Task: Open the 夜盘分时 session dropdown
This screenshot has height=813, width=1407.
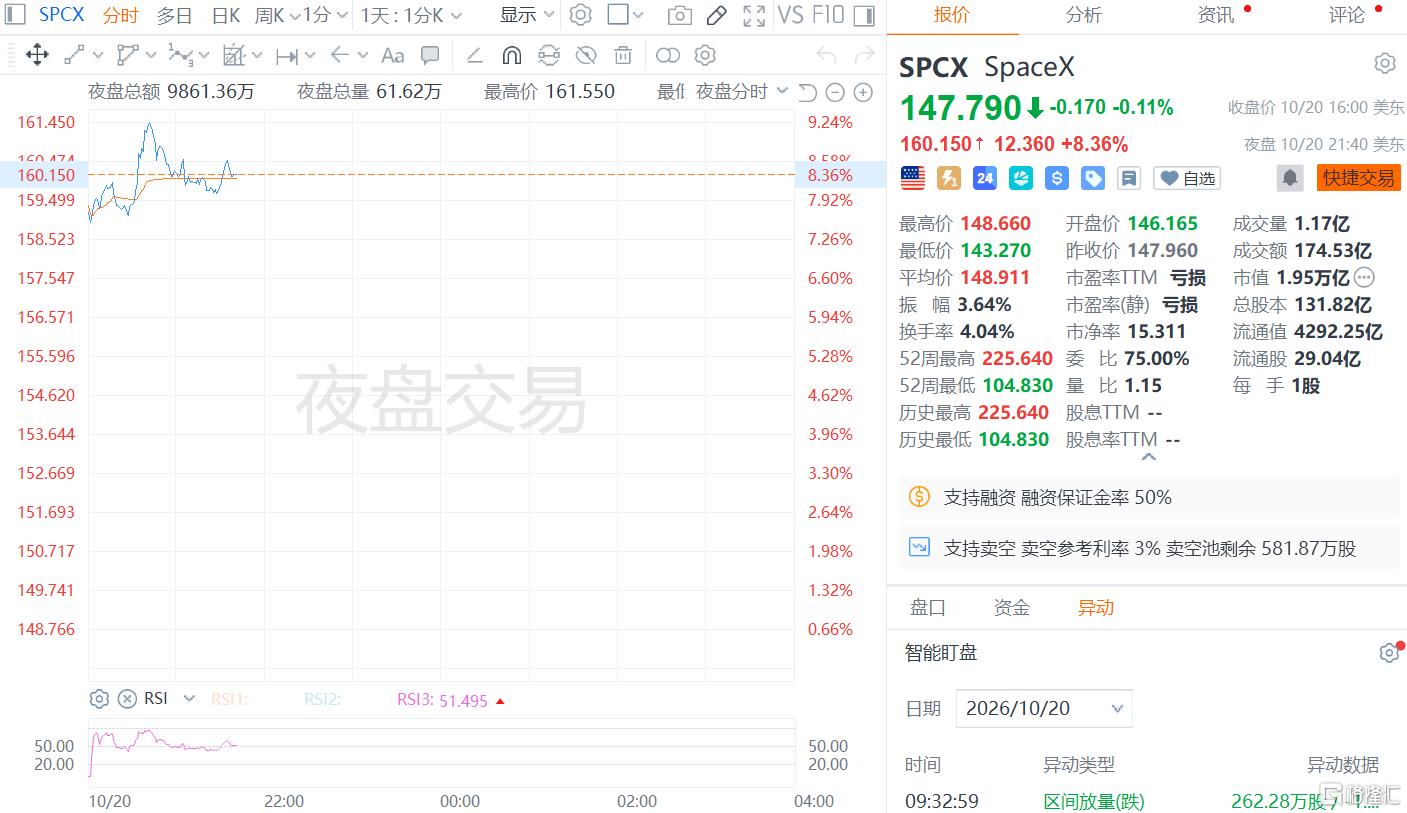Action: pos(741,92)
